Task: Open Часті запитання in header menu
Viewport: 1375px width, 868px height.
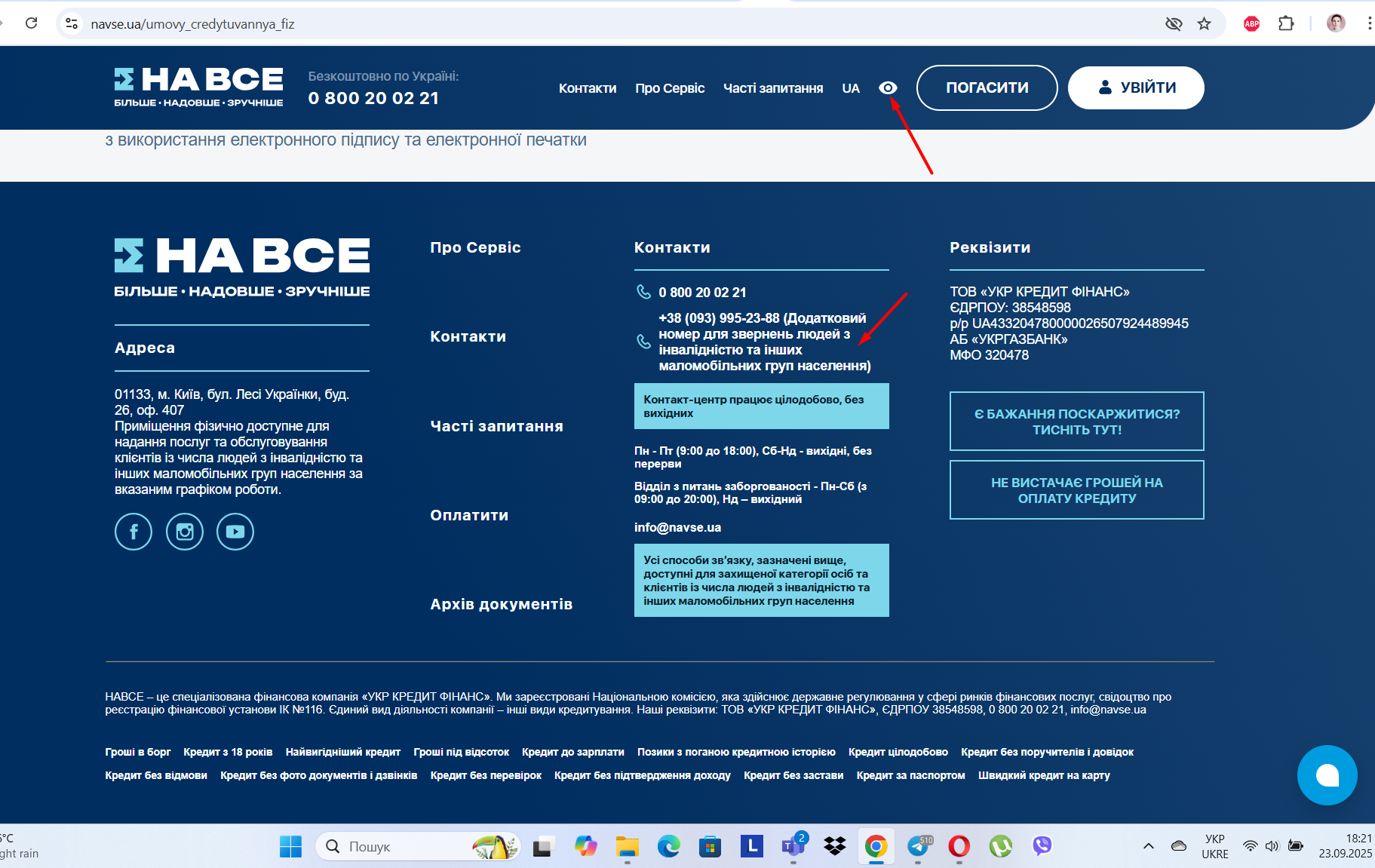Action: (x=773, y=88)
